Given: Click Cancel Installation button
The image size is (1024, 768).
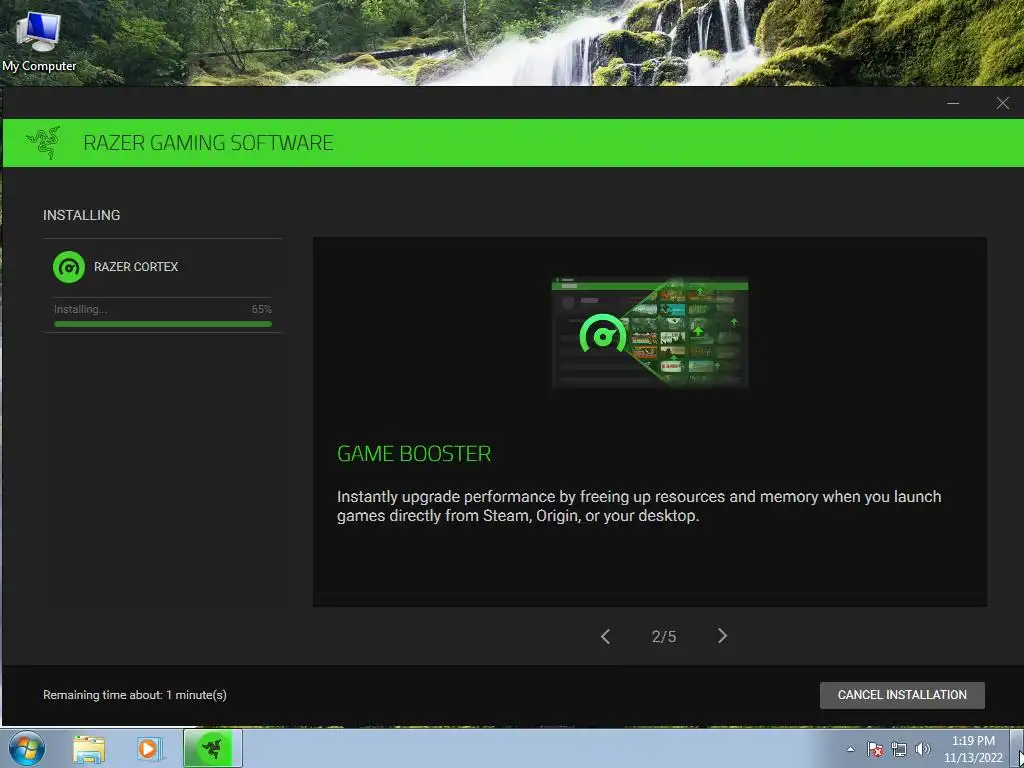Looking at the screenshot, I should [902, 695].
